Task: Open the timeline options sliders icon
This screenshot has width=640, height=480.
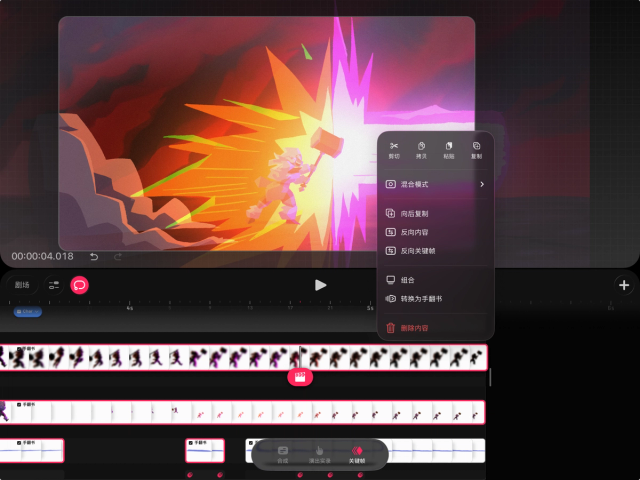Action: click(x=54, y=285)
